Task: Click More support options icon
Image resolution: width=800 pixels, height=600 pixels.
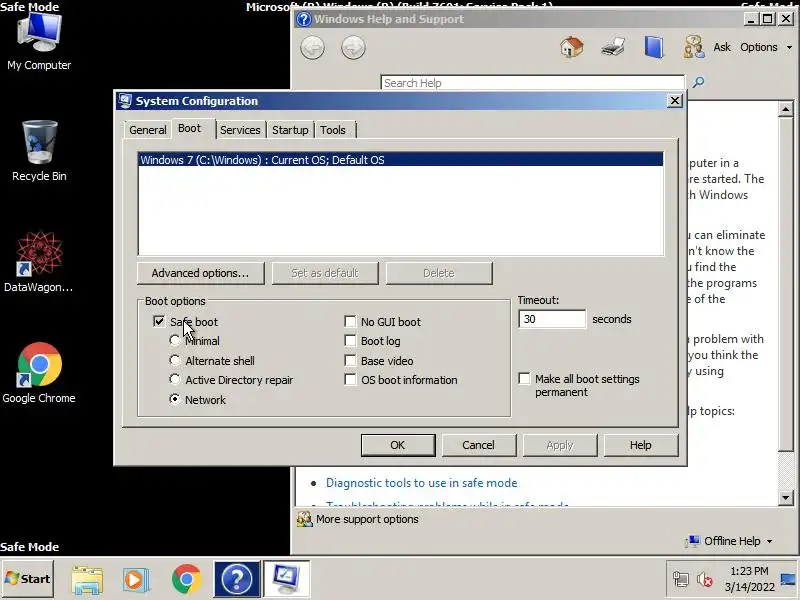Action: [x=305, y=519]
